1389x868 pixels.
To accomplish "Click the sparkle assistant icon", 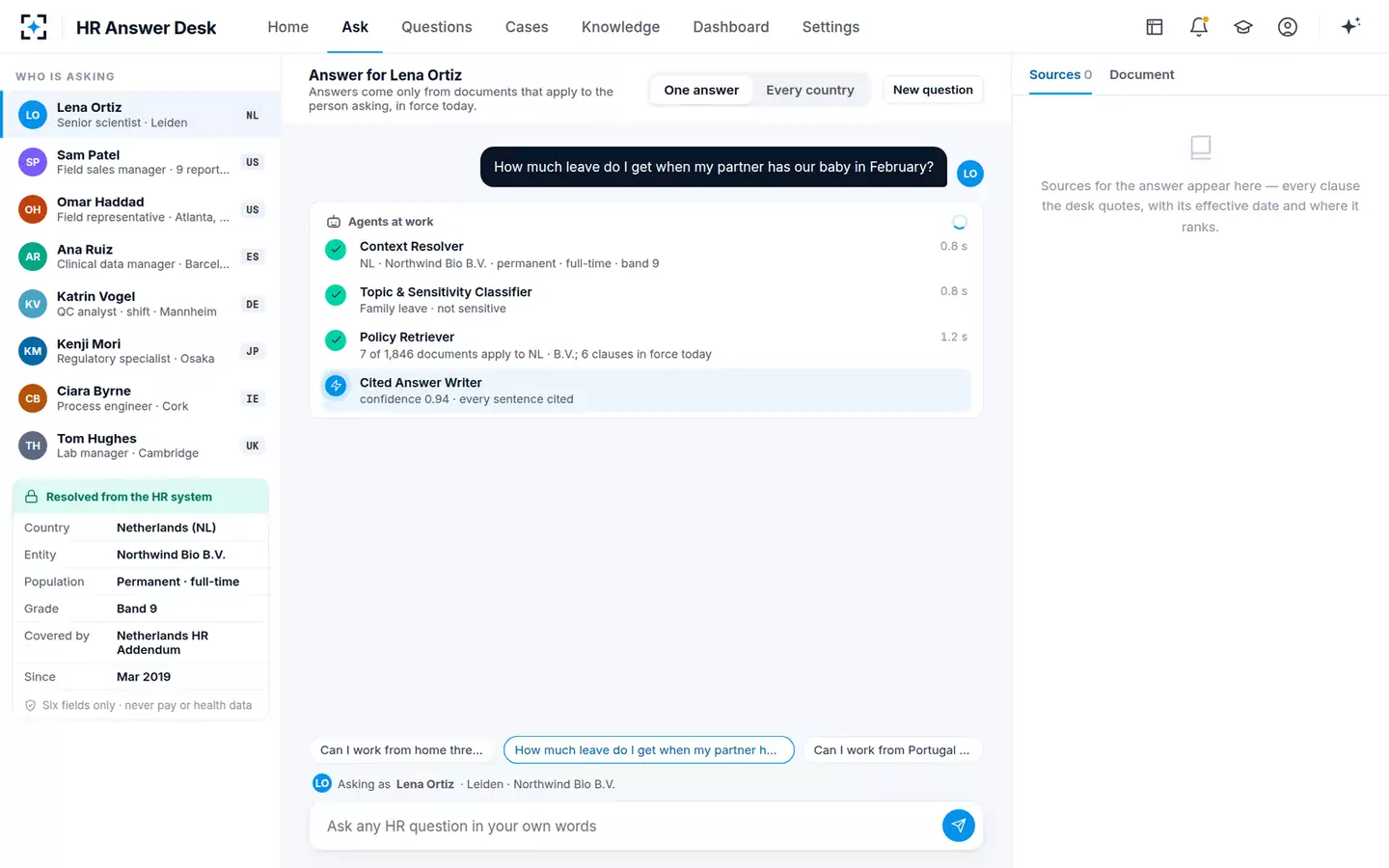I will (1350, 26).
